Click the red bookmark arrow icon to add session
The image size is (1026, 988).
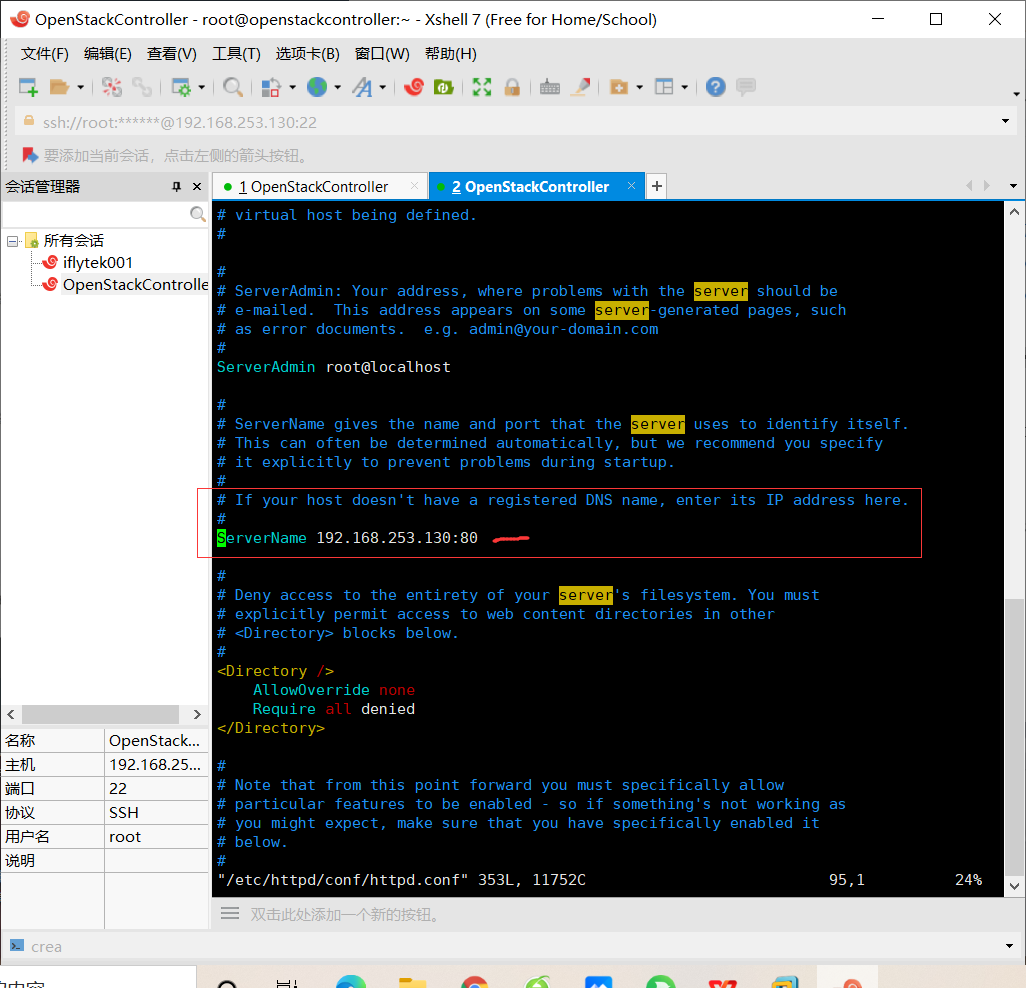pos(29,155)
